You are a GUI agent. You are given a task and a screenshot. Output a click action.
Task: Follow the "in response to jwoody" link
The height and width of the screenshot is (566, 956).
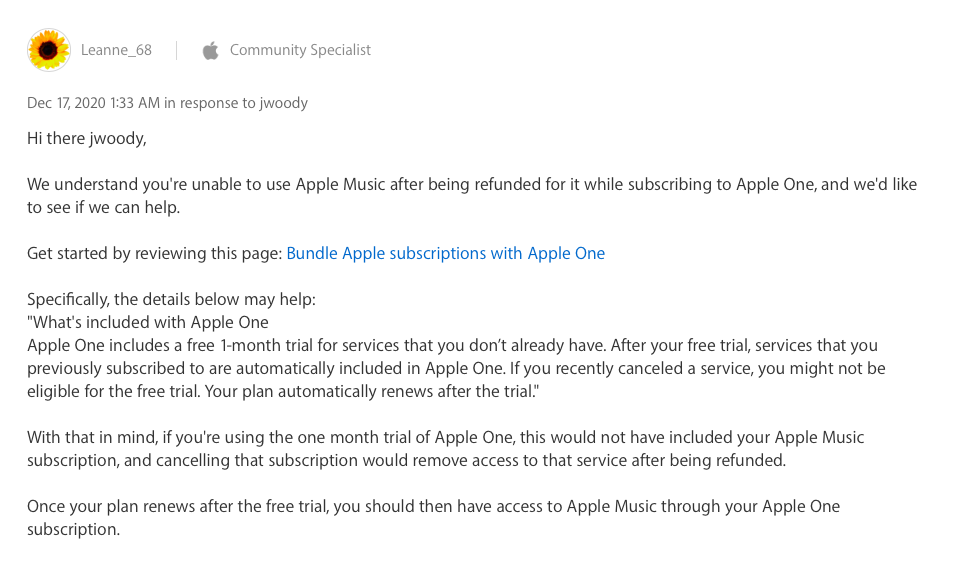click(x=236, y=103)
